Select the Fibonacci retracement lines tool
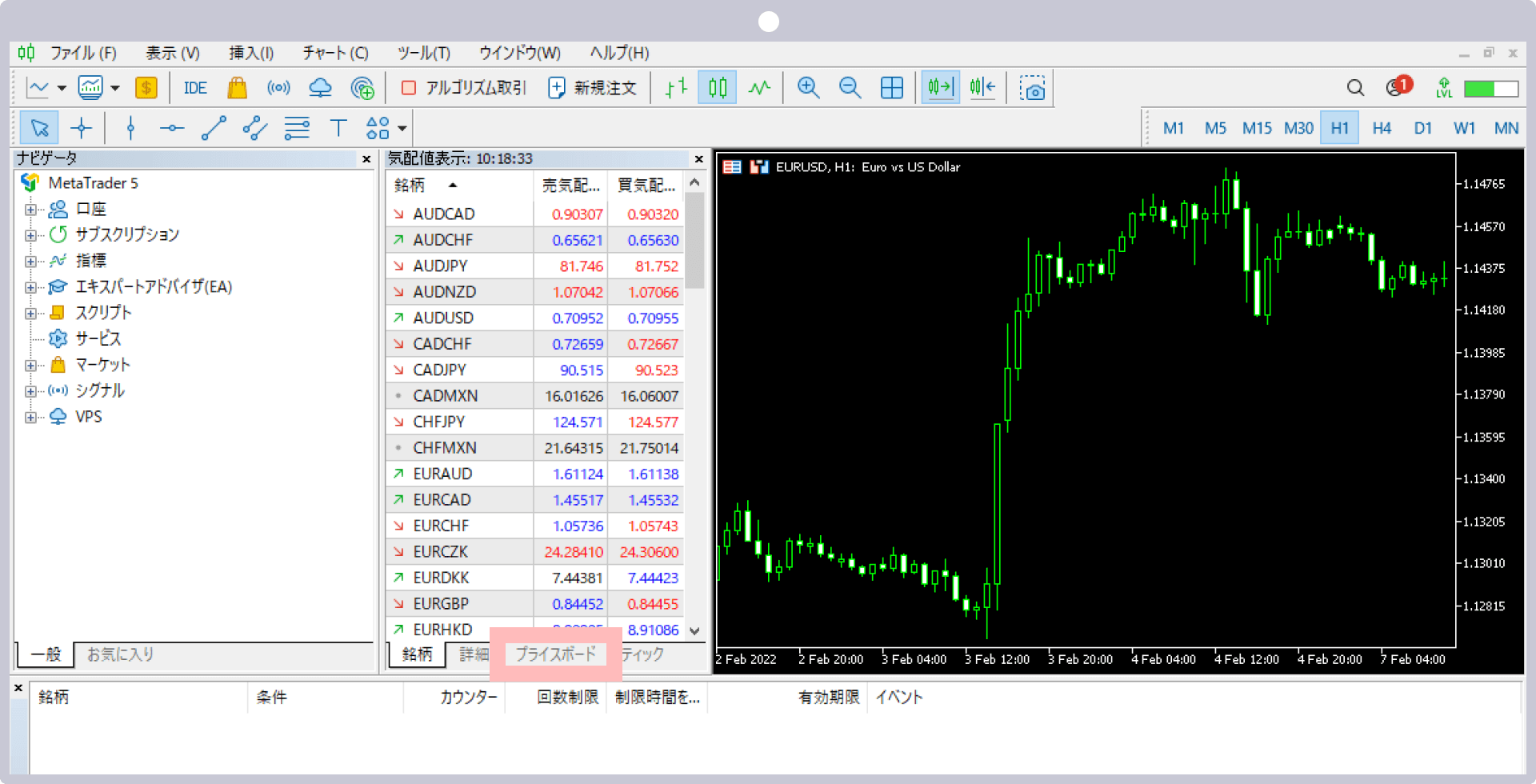Screen dimensions: 1536x784 (x=297, y=128)
